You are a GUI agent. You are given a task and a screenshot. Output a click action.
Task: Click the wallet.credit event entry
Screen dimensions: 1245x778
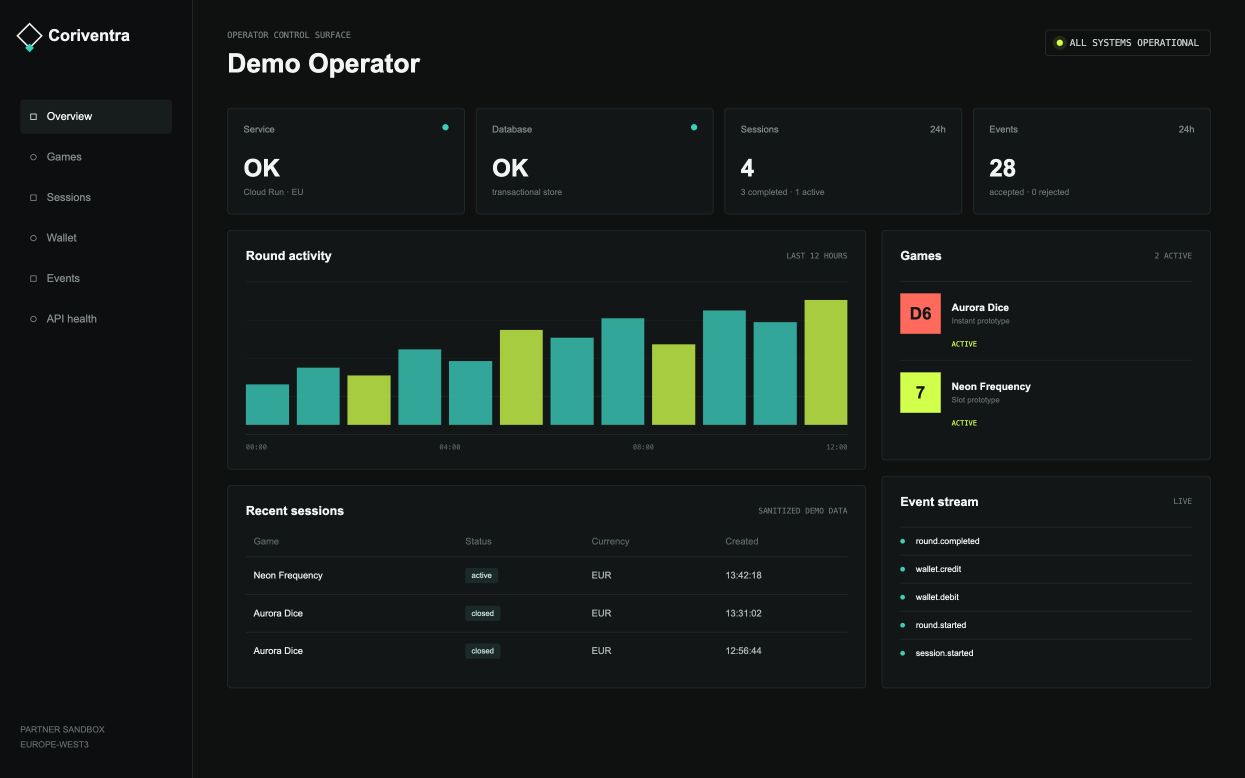pos(1046,569)
